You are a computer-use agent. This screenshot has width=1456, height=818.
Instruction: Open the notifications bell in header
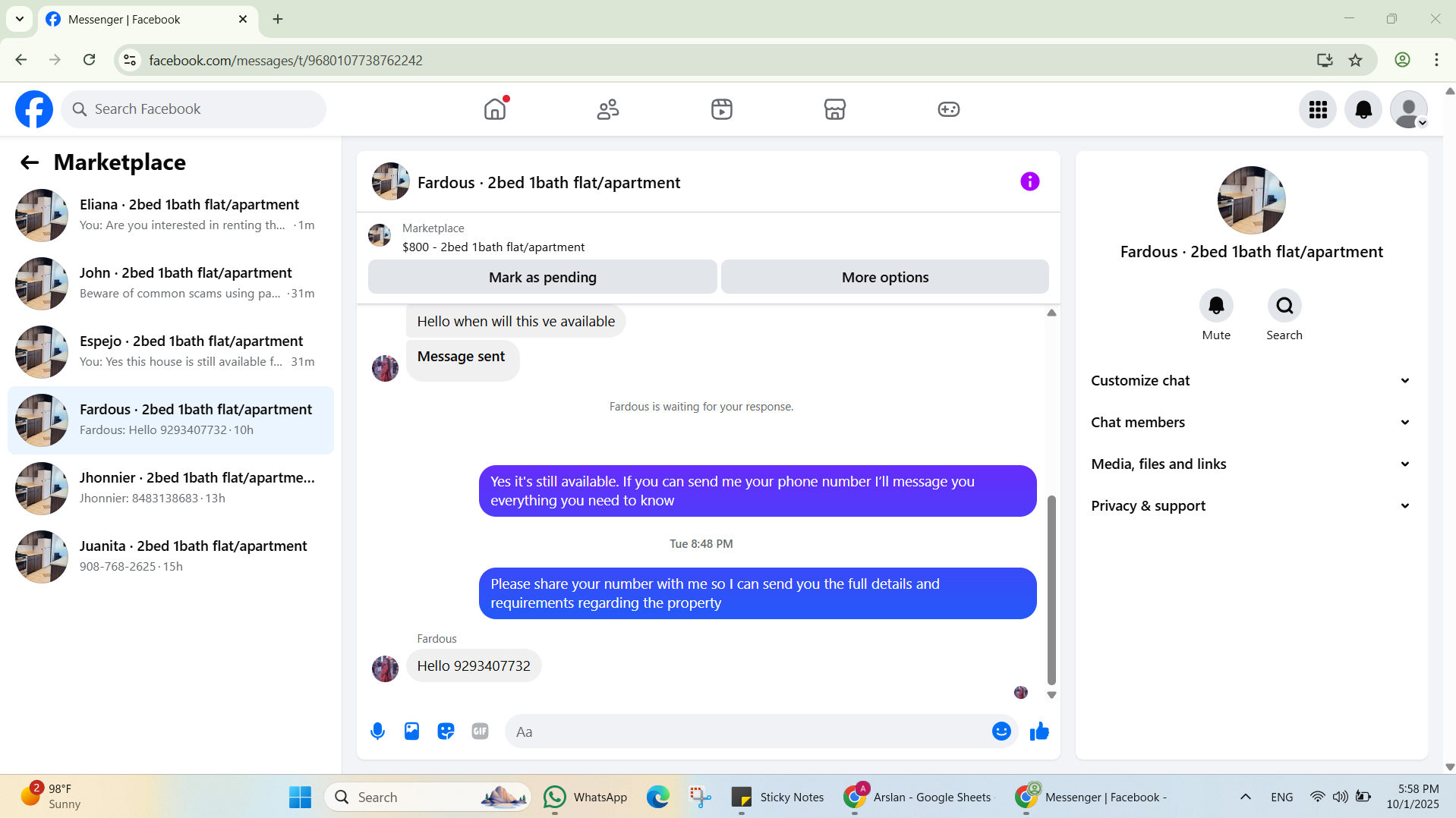click(x=1363, y=109)
